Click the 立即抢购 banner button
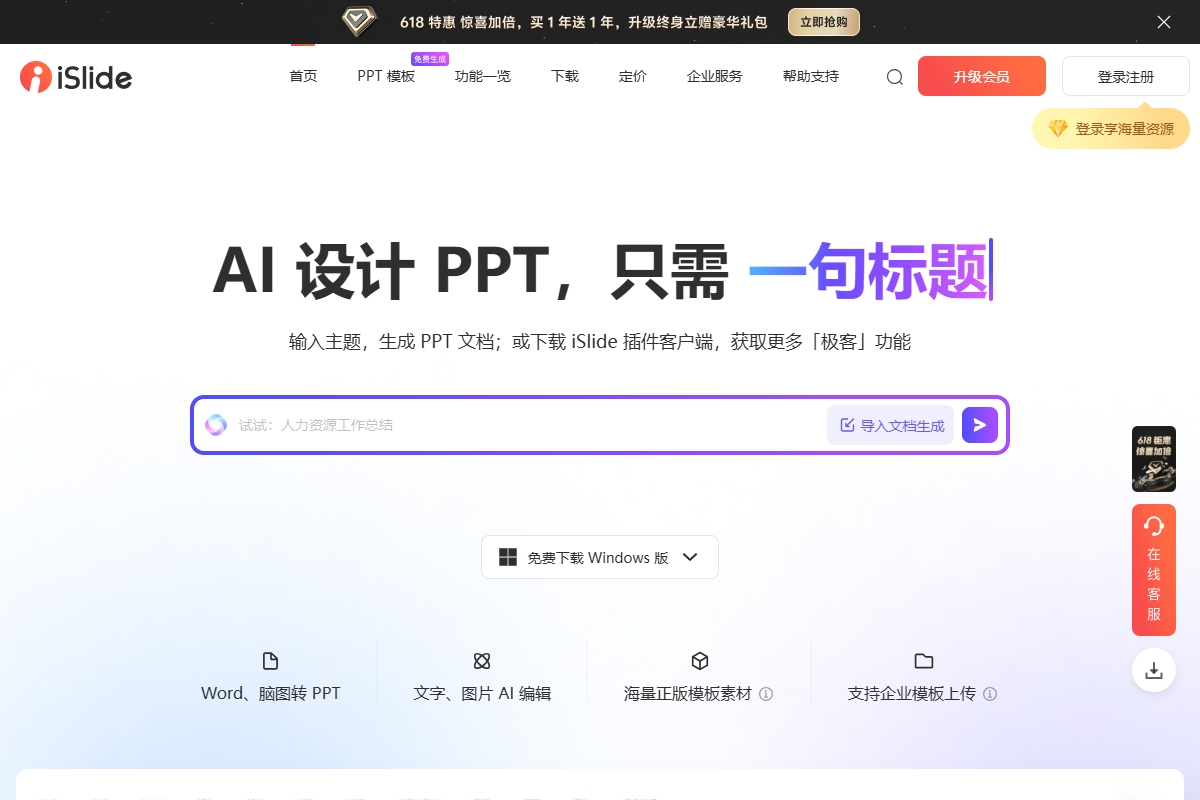 (823, 22)
